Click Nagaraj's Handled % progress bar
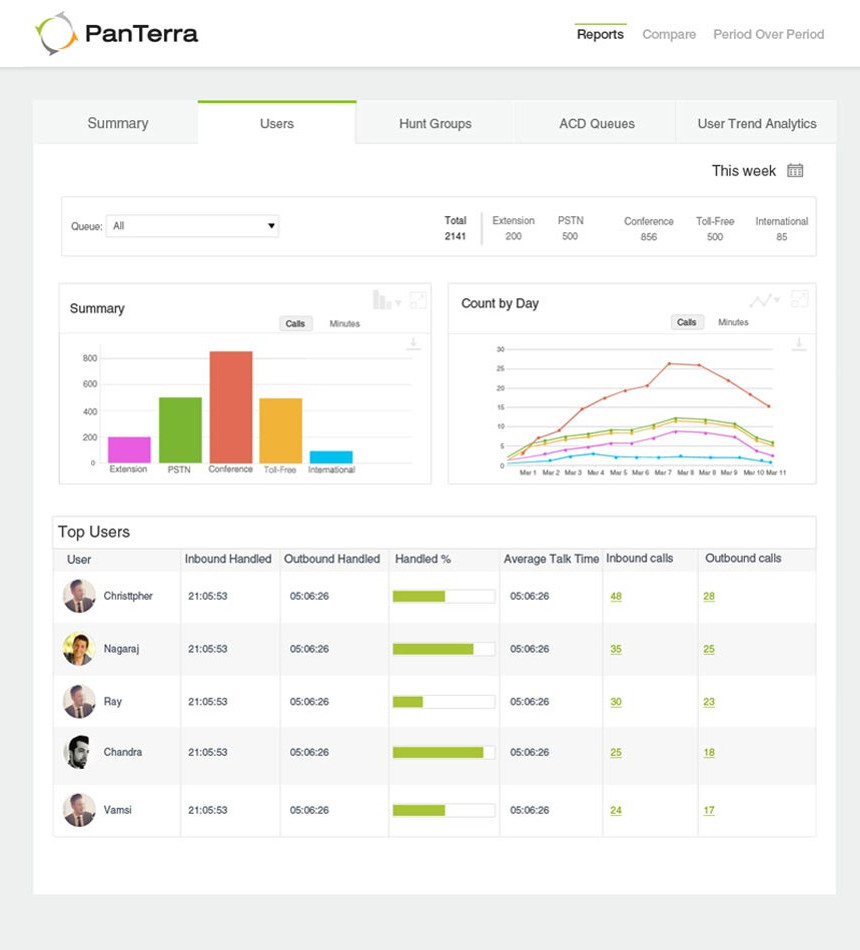 coord(443,649)
